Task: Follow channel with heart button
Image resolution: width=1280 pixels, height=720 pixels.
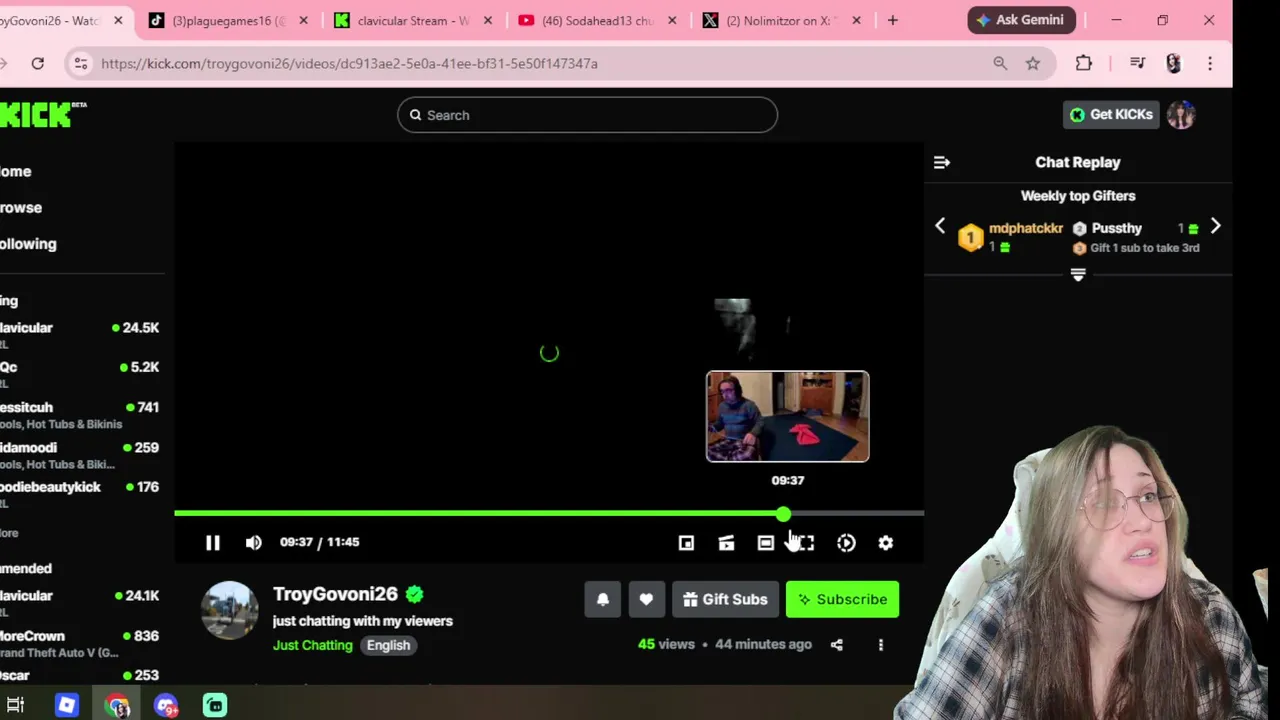Action: 646,599
